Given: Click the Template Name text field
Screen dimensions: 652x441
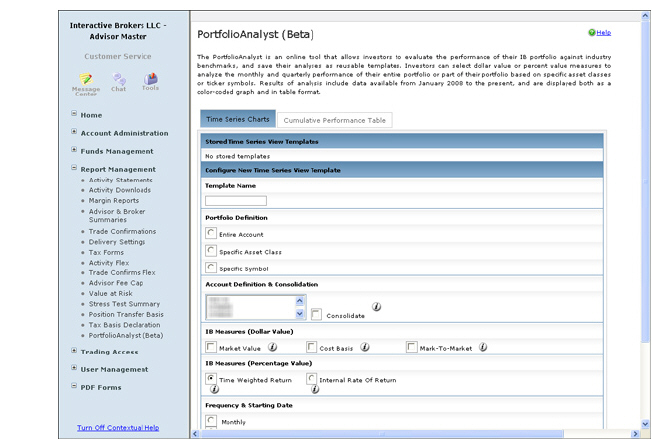Looking at the screenshot, I should point(236,201).
